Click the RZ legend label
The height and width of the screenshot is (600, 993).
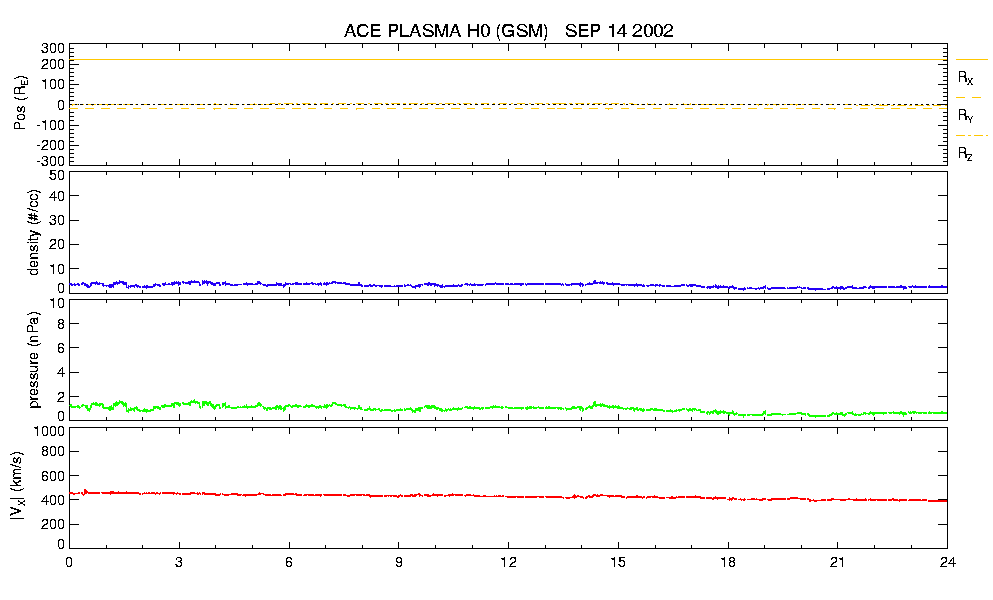965,154
